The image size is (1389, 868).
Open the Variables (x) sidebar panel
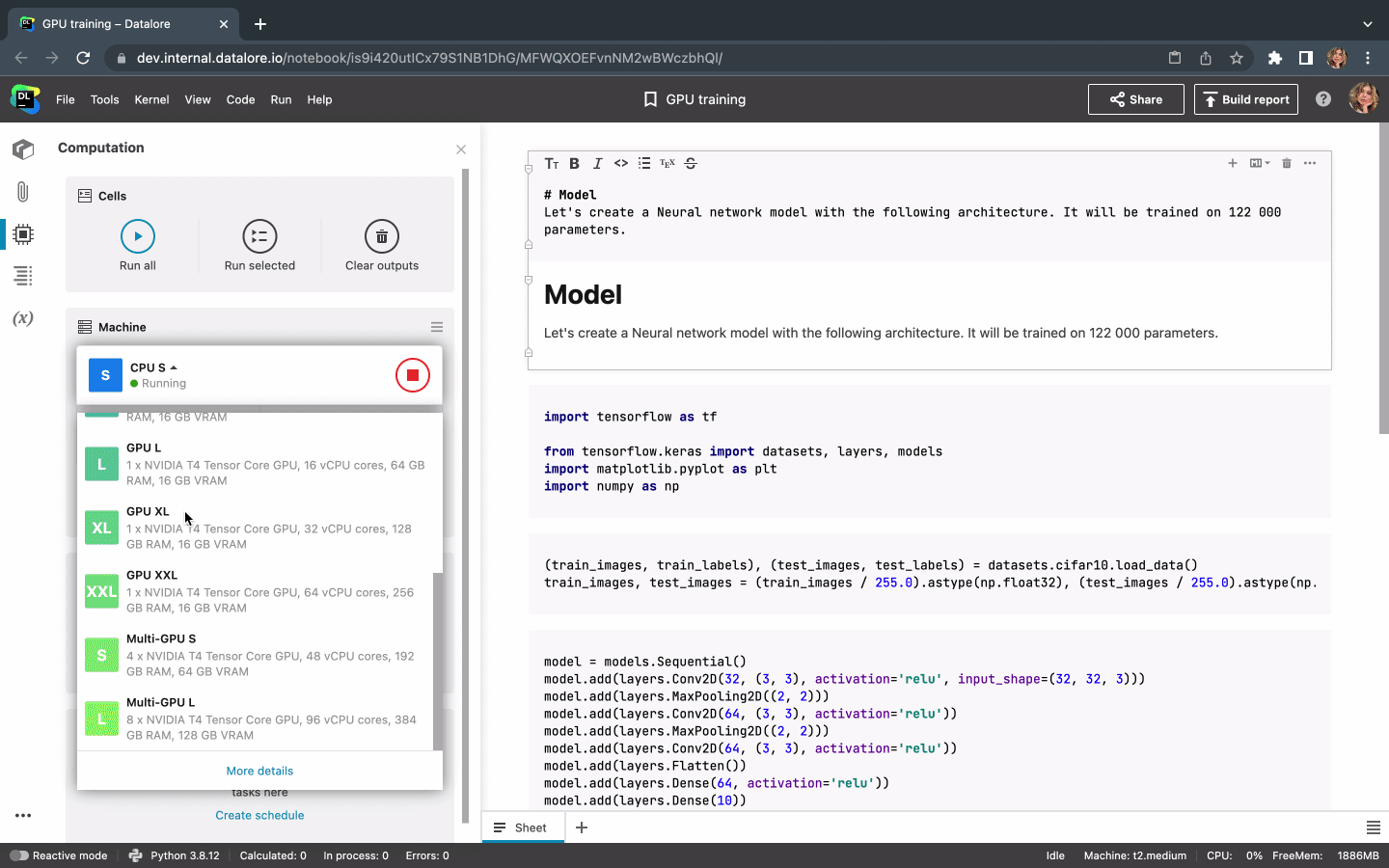pyautogui.click(x=23, y=318)
